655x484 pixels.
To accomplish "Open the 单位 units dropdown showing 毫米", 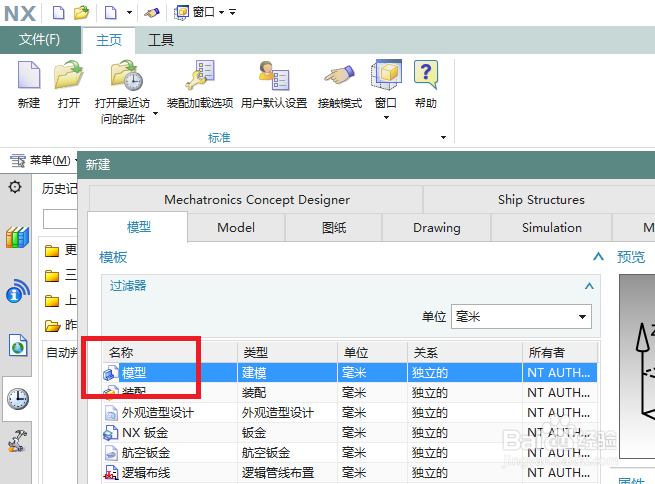I will click(521, 317).
